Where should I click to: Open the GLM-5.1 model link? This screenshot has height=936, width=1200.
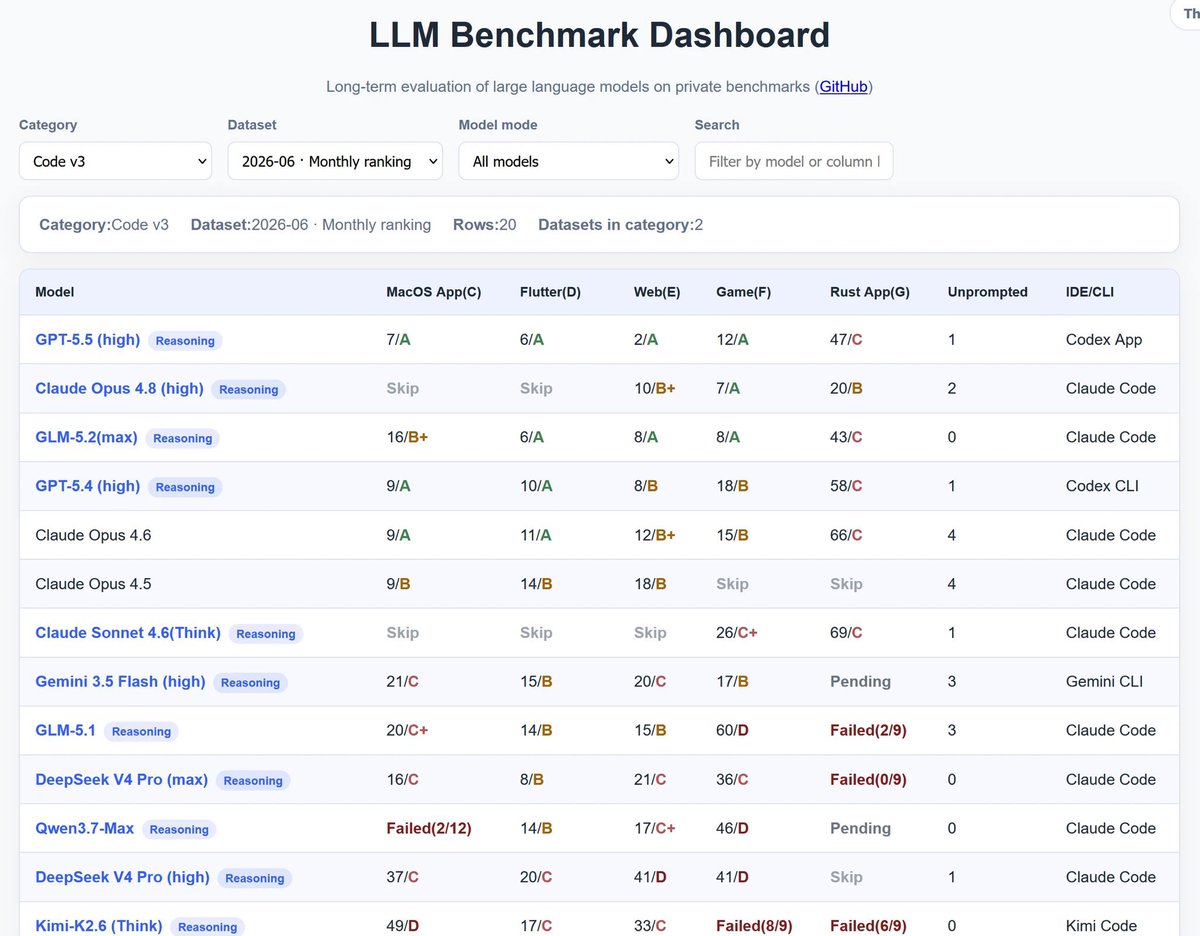tap(65, 731)
